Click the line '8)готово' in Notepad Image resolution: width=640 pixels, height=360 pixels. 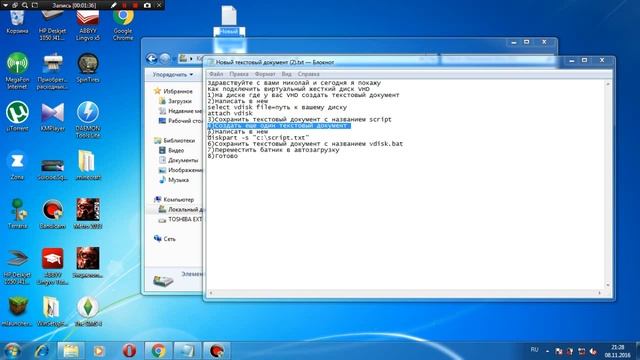click(x=222, y=156)
